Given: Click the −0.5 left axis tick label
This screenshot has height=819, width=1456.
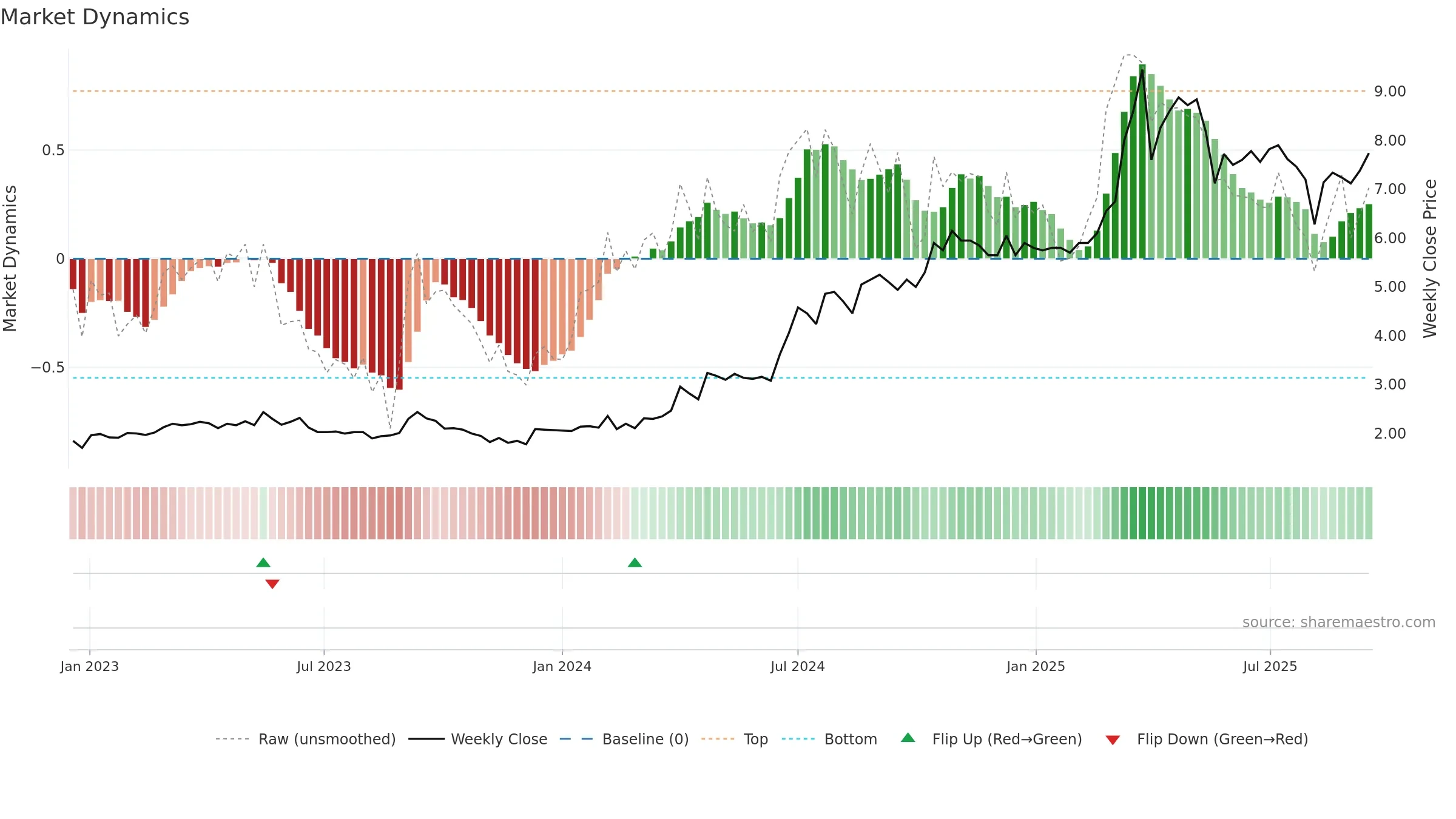Looking at the screenshot, I should (48, 368).
